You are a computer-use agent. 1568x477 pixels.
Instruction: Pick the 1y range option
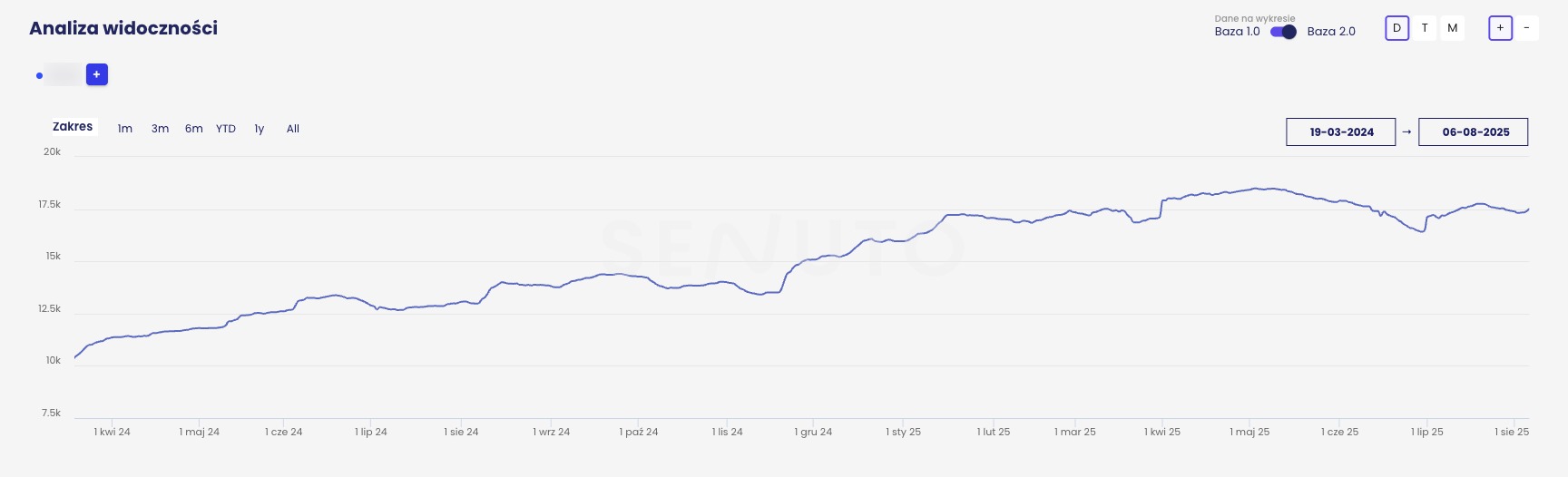(260, 129)
